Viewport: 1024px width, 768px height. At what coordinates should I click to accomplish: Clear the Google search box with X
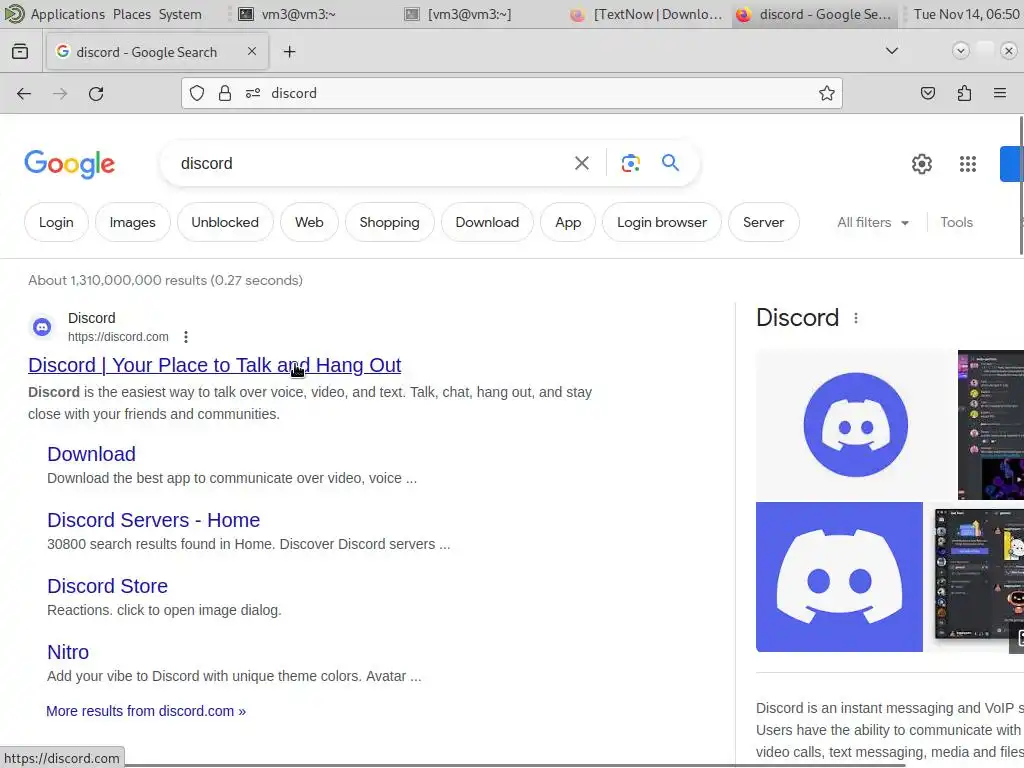point(581,163)
